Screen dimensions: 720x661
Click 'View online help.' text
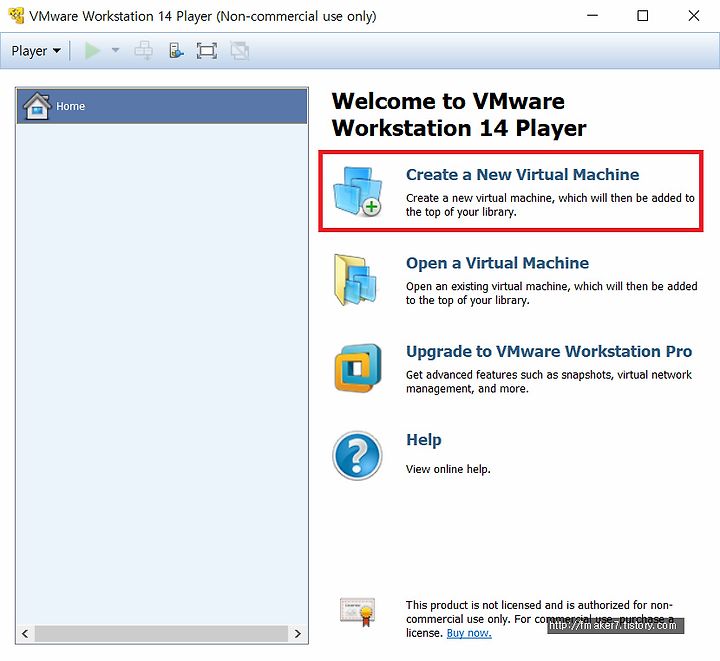tap(448, 469)
